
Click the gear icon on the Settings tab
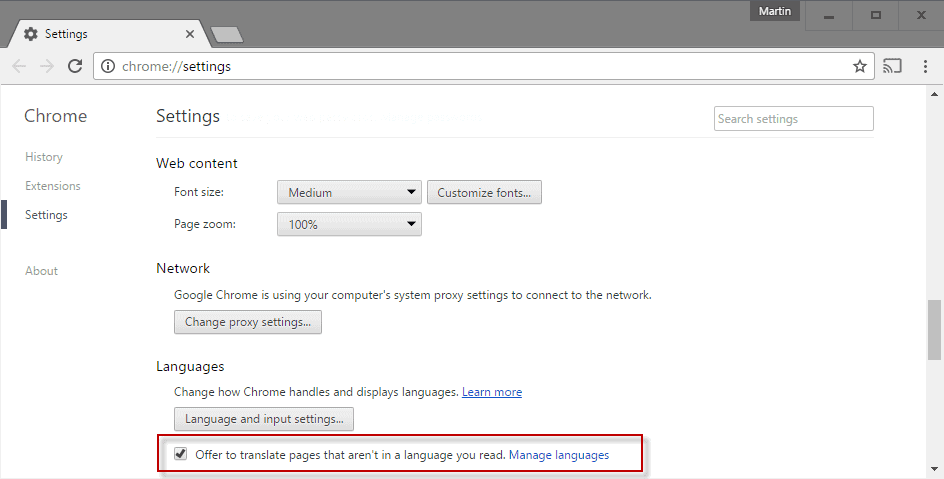[31, 34]
